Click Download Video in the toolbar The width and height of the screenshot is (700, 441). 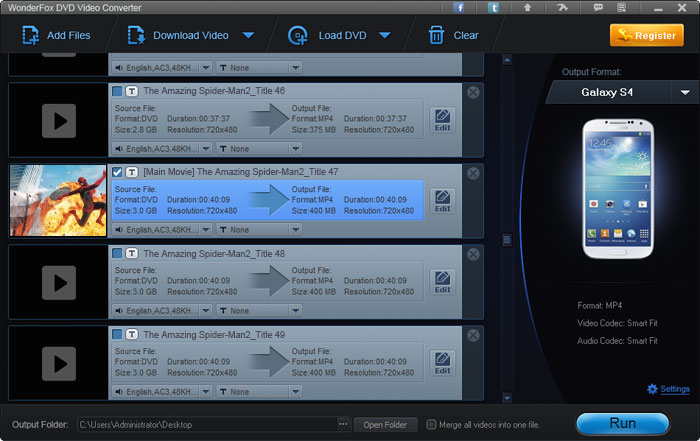point(178,35)
